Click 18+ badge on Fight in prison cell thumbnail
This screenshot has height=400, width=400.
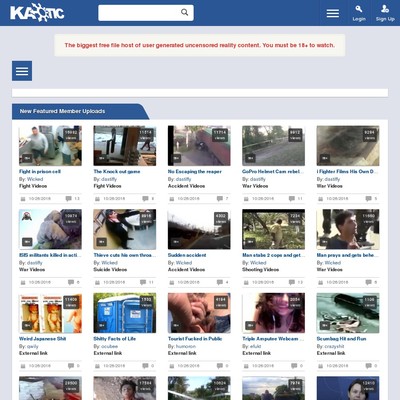coord(27,158)
